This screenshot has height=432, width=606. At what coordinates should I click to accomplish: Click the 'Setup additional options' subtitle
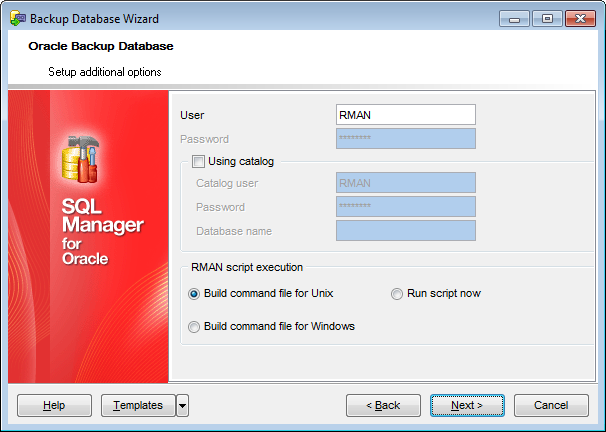105,72
